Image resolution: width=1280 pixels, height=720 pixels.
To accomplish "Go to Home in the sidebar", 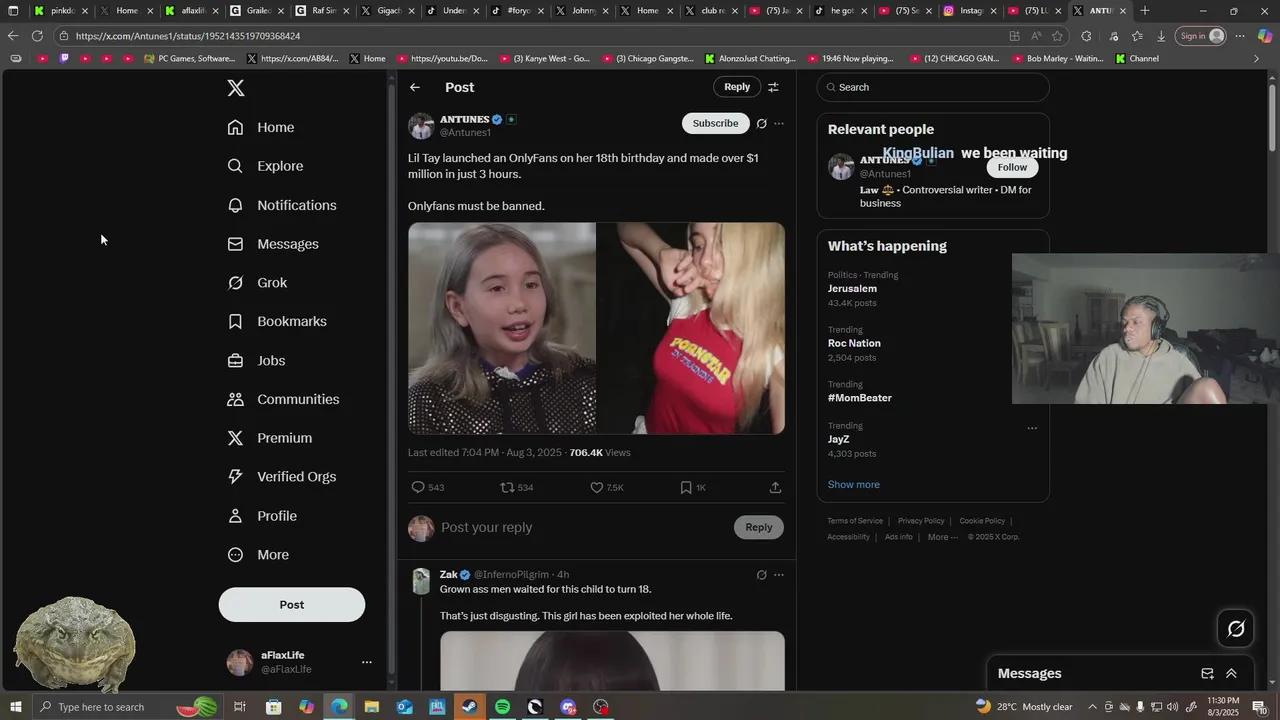I will (260, 127).
